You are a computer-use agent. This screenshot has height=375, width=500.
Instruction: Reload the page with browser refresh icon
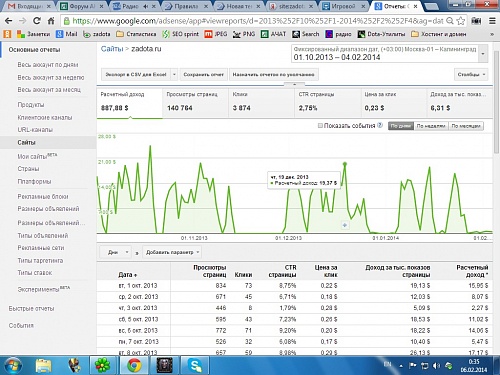coord(37,21)
